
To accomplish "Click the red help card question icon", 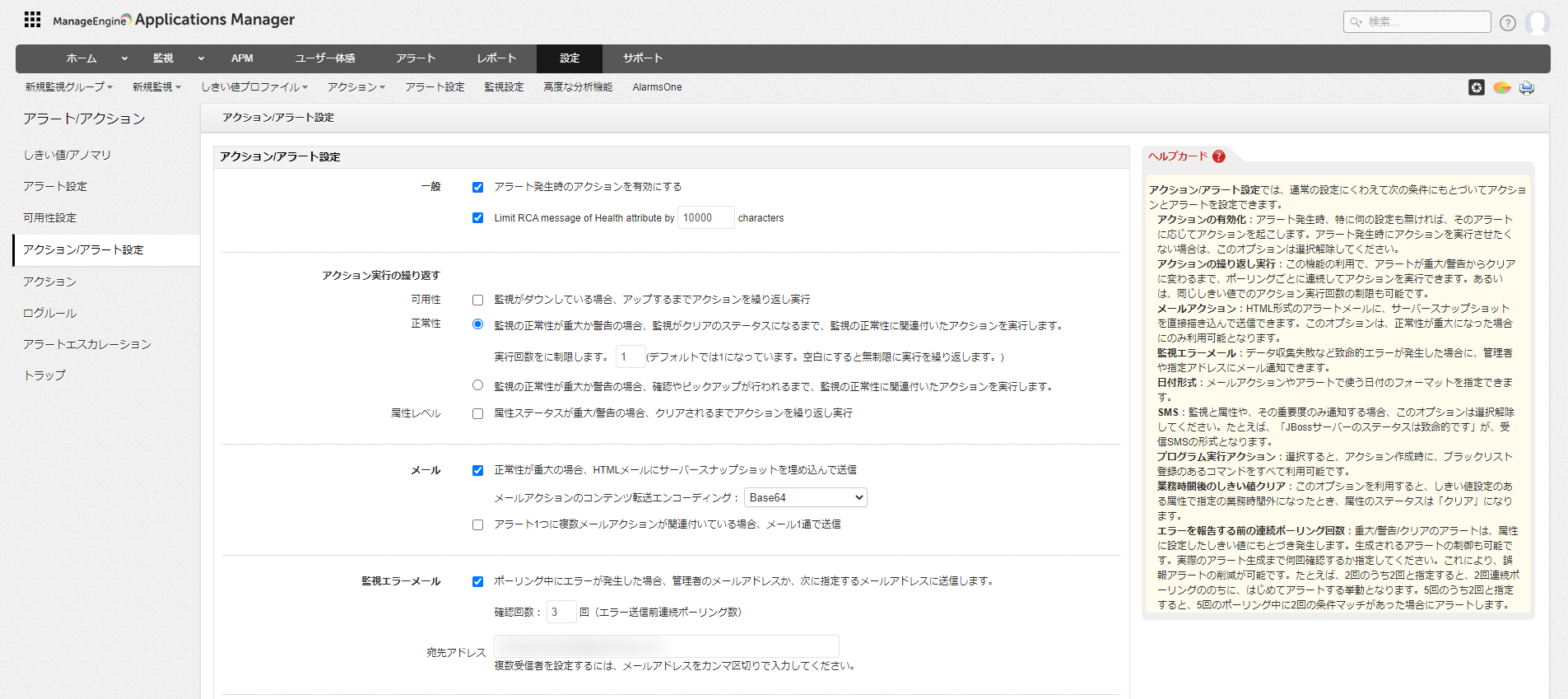I will tap(1219, 156).
